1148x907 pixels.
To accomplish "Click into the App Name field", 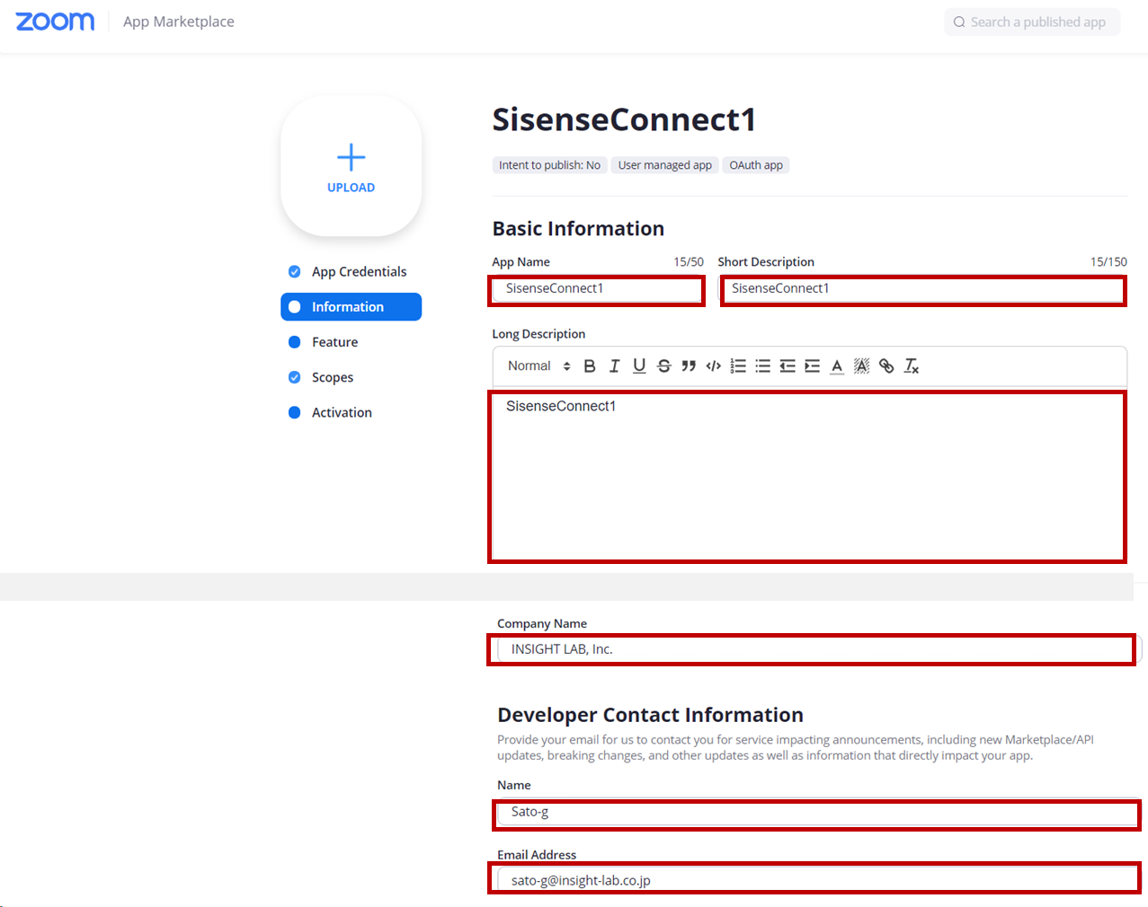I will (597, 289).
